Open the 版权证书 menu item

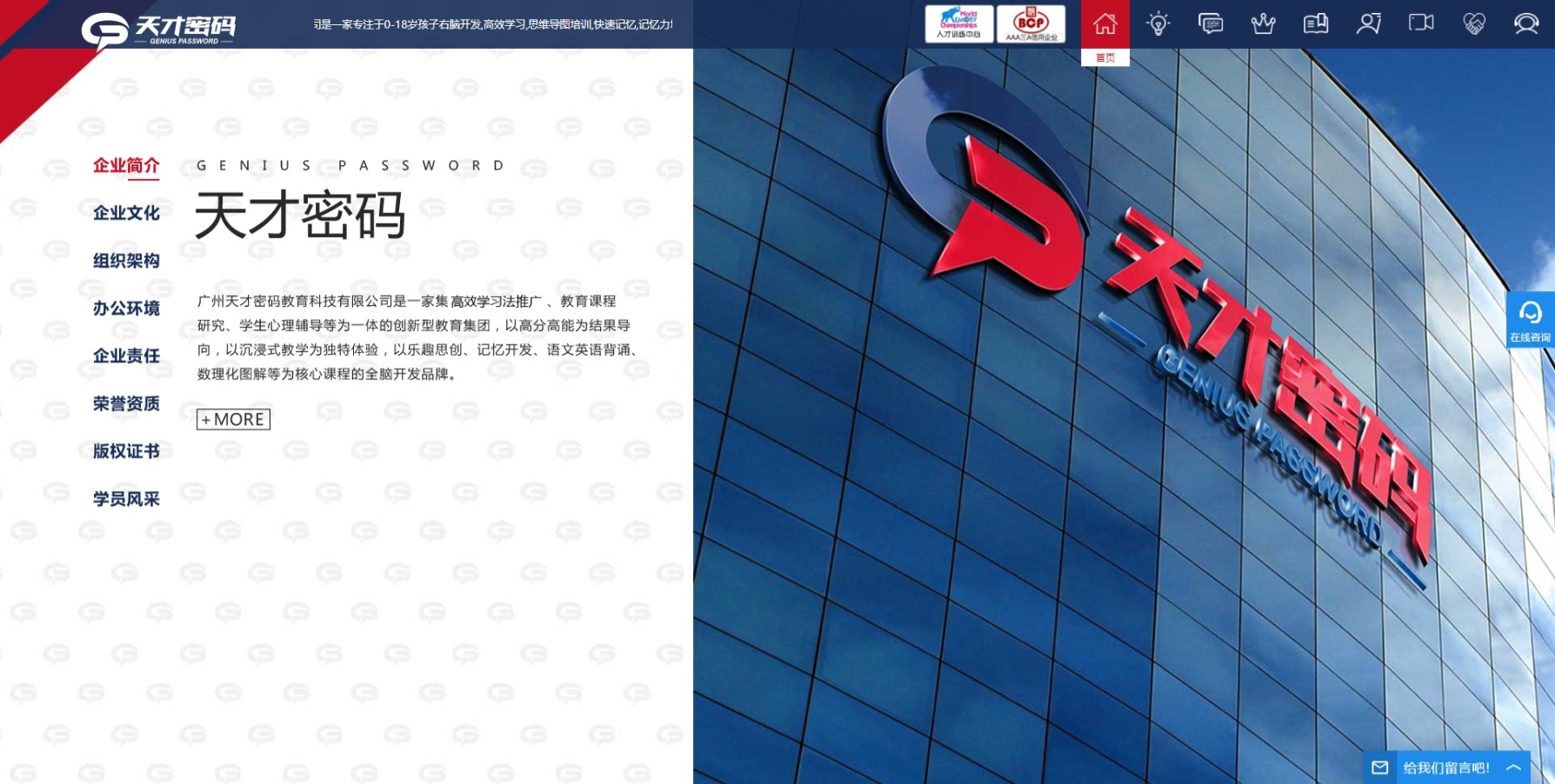(126, 452)
